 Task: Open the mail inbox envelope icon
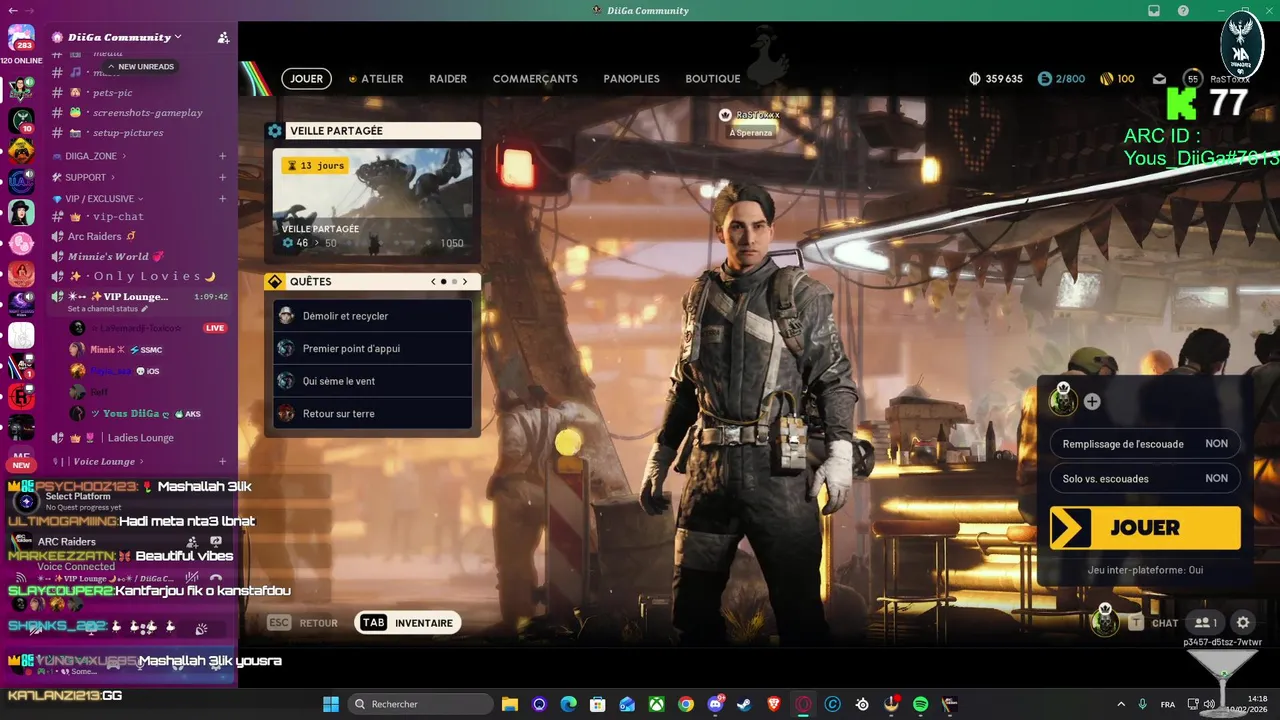[x=1160, y=79]
